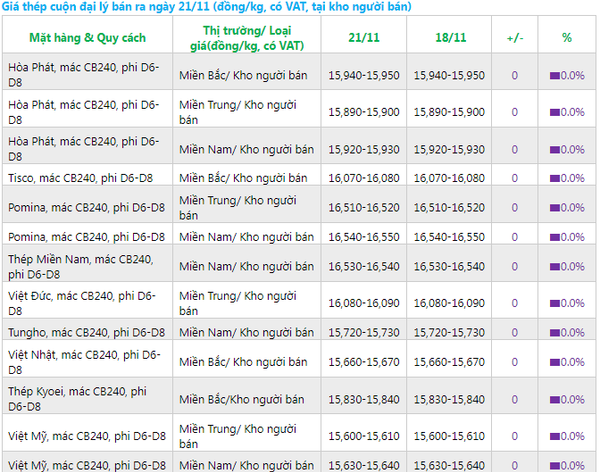Click 'Miền Bắc/ Kho người bán' in Tisco row

pyautogui.click(x=243, y=178)
